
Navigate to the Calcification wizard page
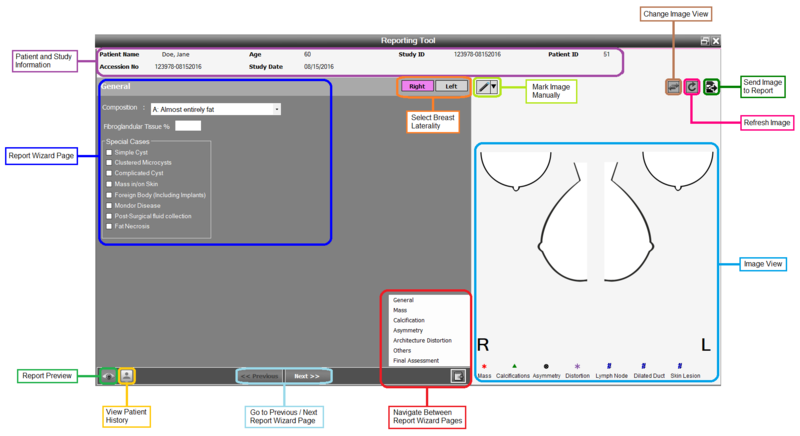(x=409, y=320)
